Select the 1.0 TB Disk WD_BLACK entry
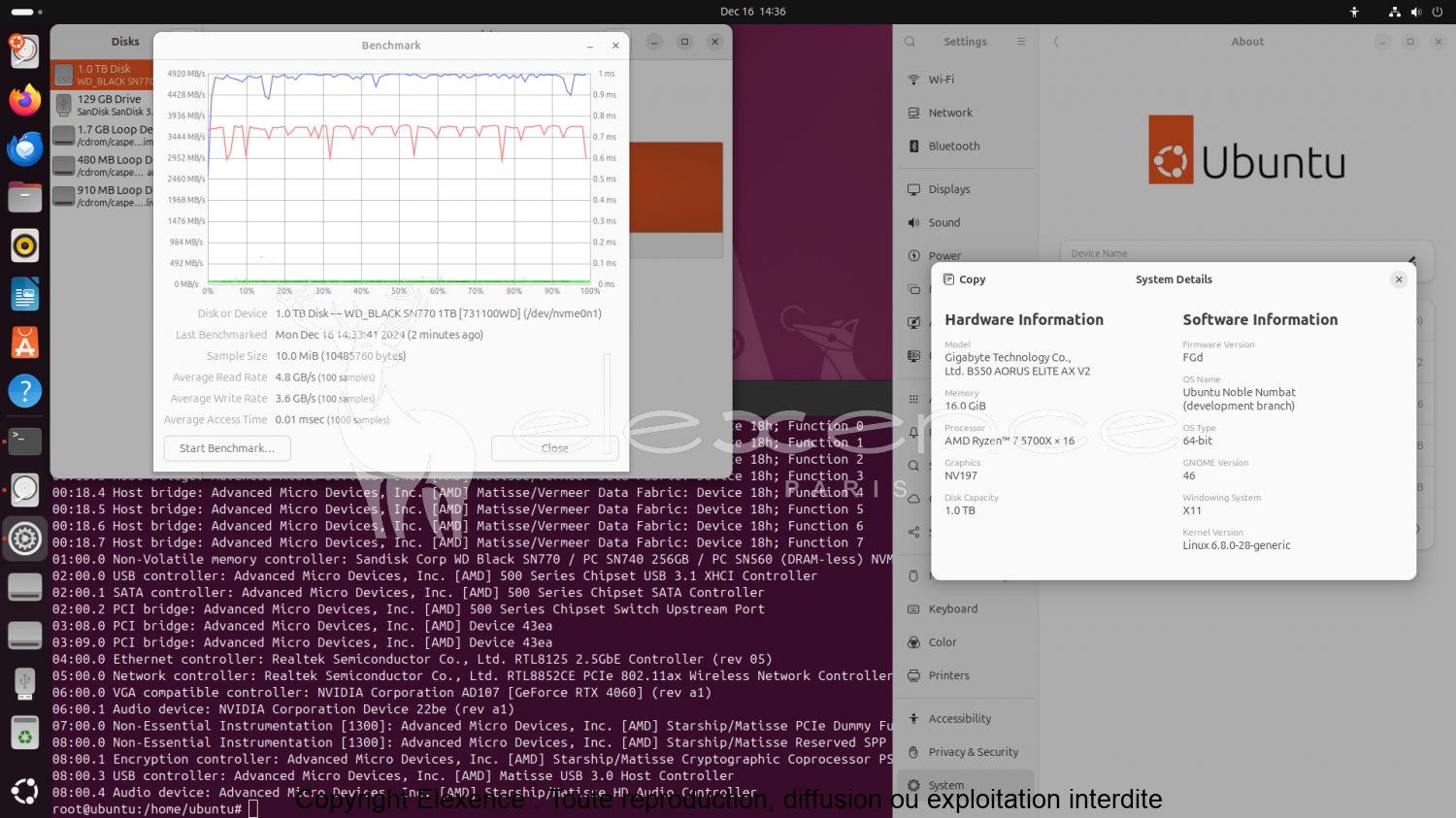The image size is (1456, 818). pos(102,75)
